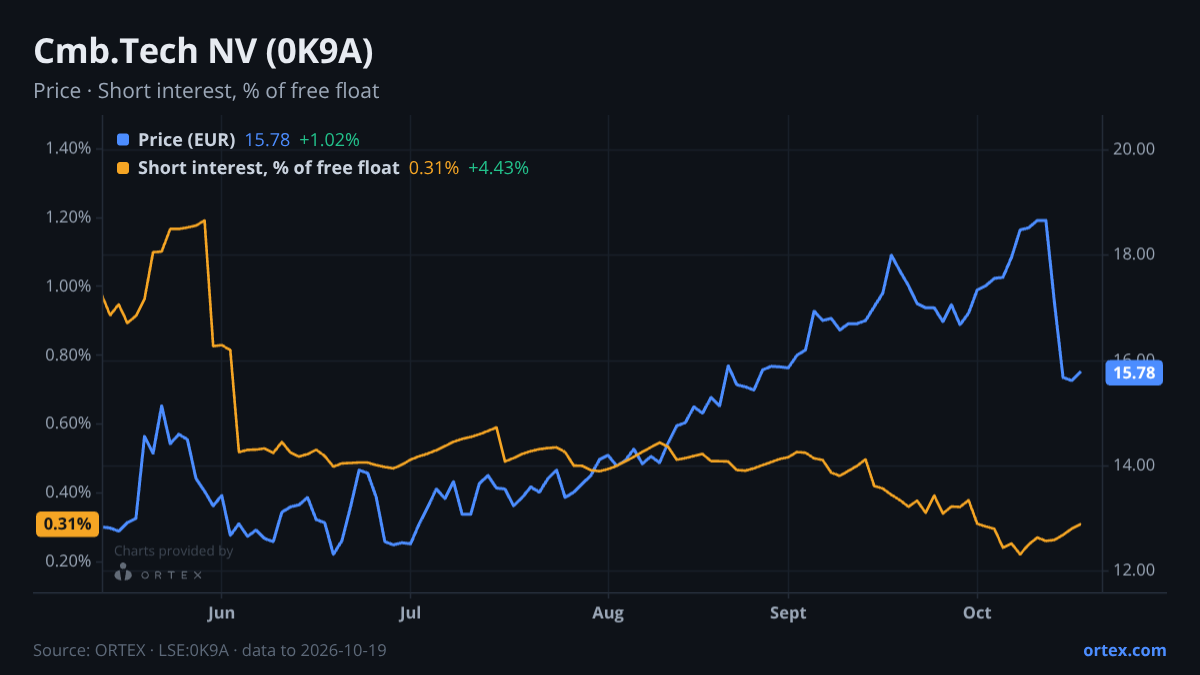
Task: Click the 20.00 right axis label
Action: 1134,149
